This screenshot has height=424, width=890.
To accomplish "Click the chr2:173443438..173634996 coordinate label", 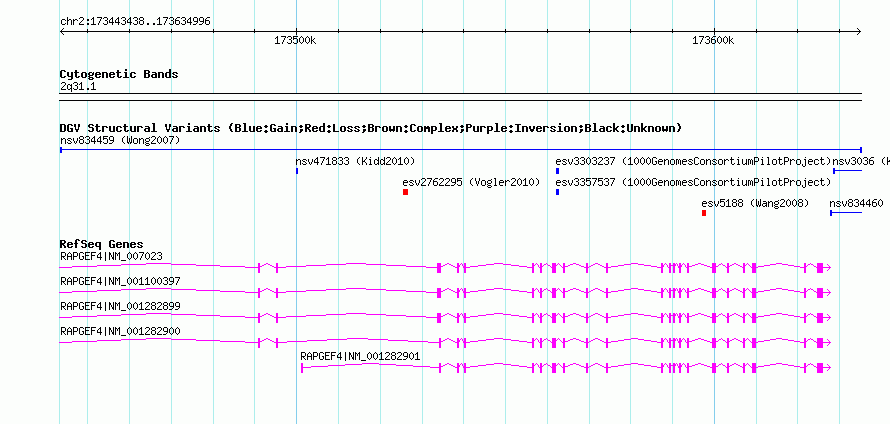I will [x=135, y=22].
